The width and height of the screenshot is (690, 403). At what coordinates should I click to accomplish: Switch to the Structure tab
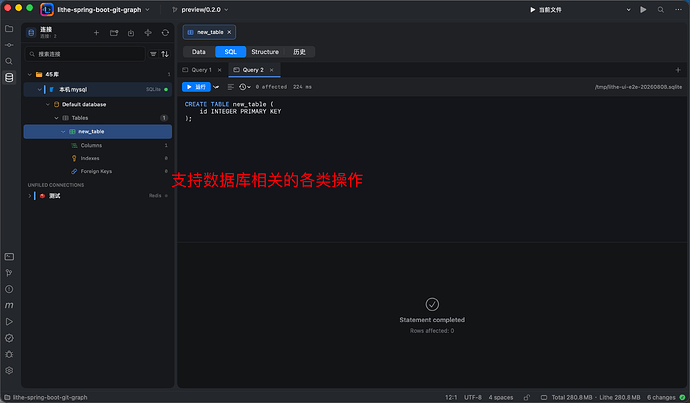[265, 52]
